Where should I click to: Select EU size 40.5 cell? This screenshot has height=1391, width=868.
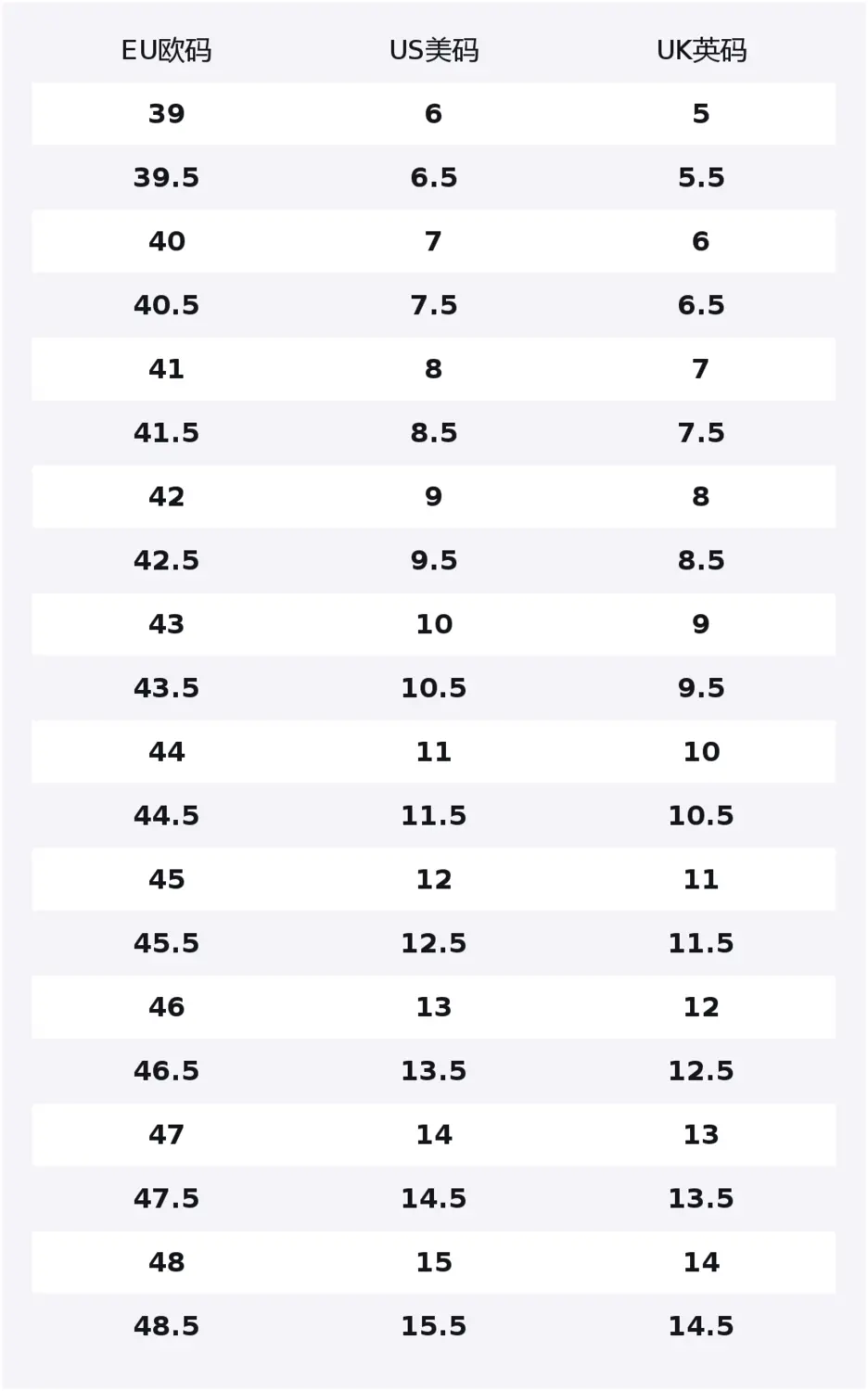[x=167, y=305]
